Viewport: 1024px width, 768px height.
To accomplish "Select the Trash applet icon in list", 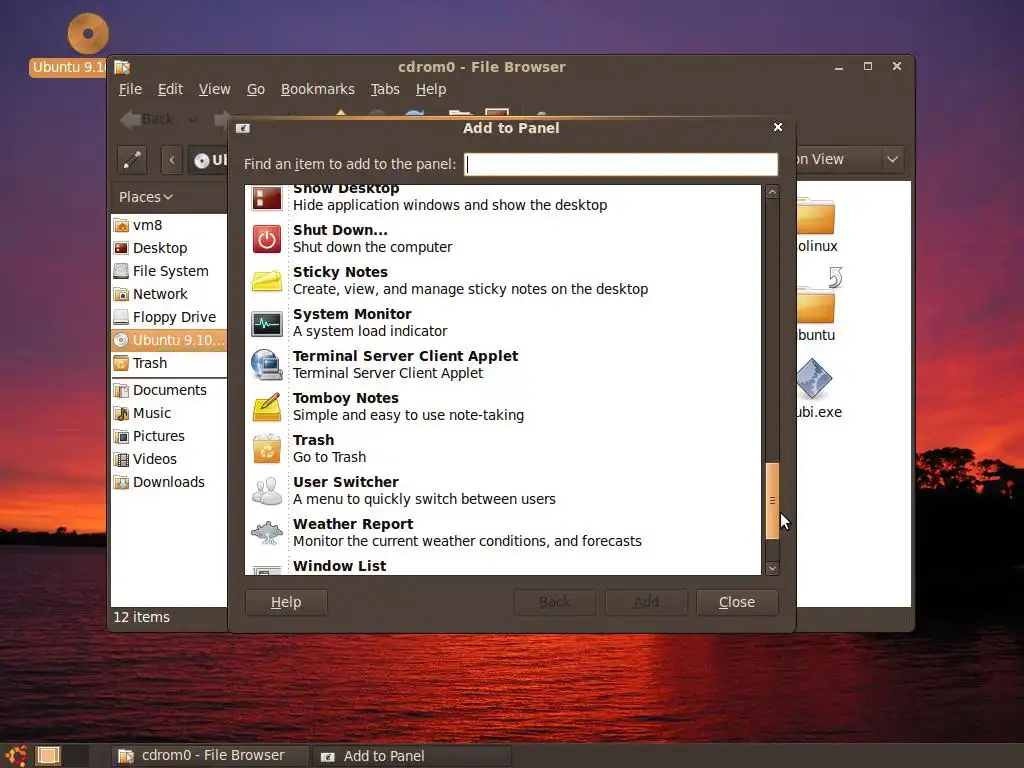I will (266, 449).
